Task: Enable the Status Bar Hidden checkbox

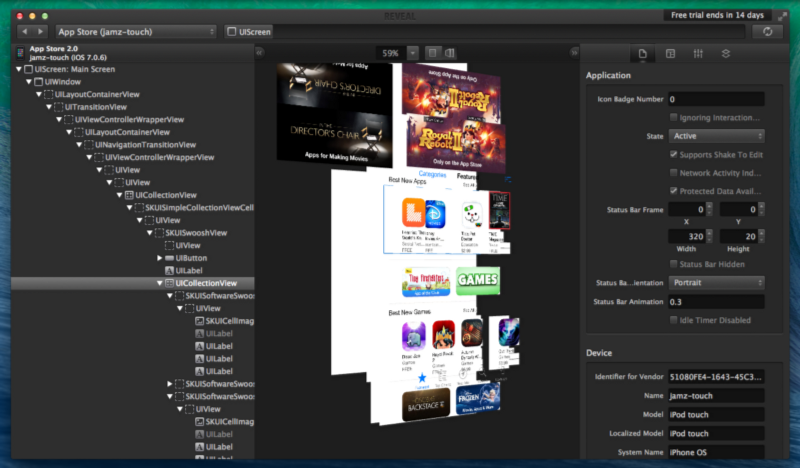Action: [x=673, y=264]
